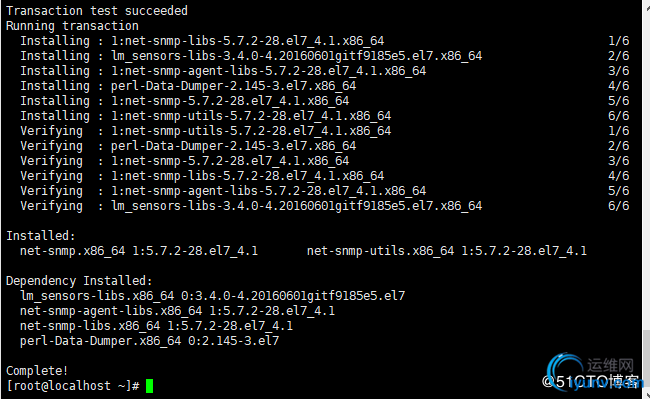Click the 6/6 counter on Installing net-snmp-utils row
The height and width of the screenshot is (399, 650).
point(618,116)
